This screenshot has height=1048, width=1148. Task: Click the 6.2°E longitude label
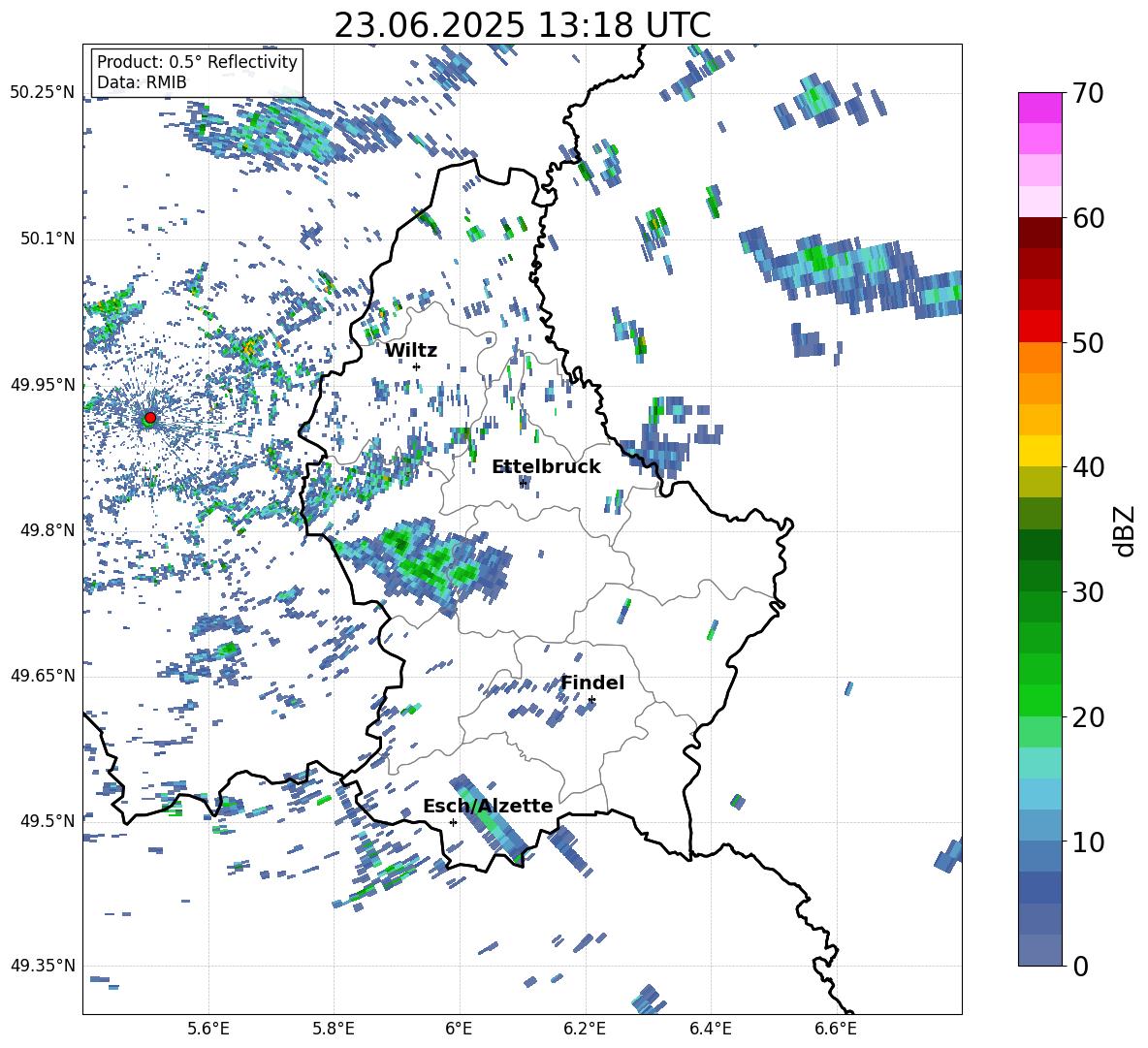pos(585,1029)
